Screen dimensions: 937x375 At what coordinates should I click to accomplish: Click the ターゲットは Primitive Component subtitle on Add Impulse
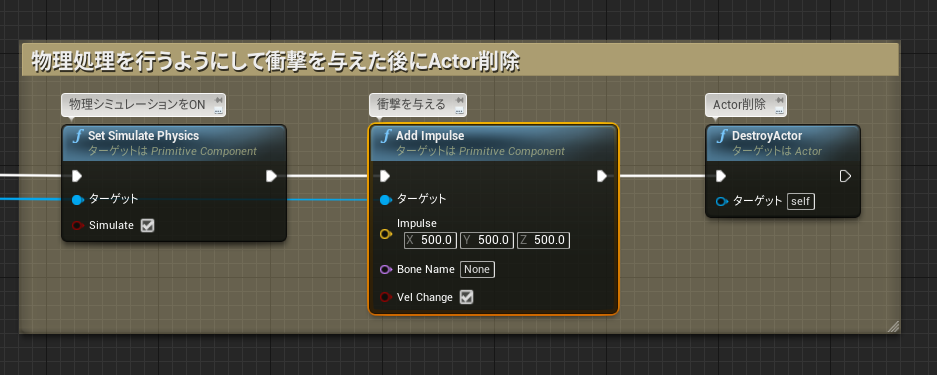click(x=480, y=152)
